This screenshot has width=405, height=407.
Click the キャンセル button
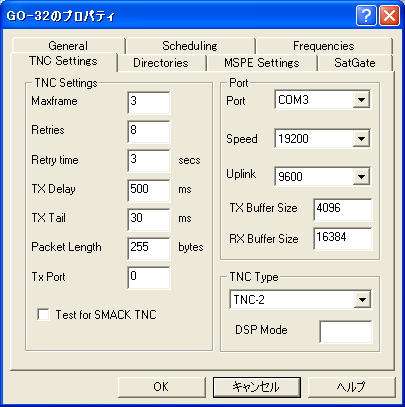257,387
